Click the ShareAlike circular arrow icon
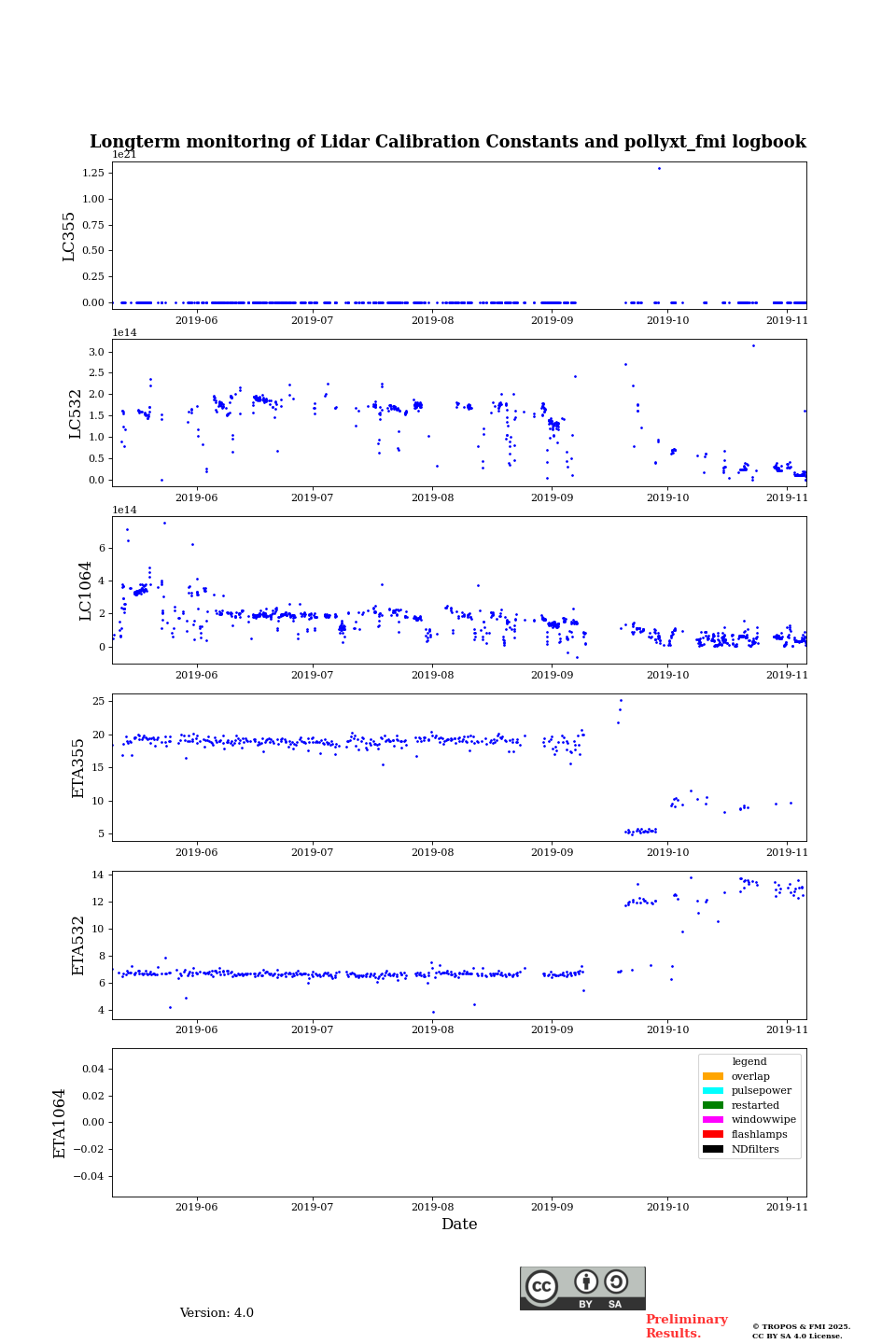This screenshot has width=896, height=1344. pos(616,1281)
